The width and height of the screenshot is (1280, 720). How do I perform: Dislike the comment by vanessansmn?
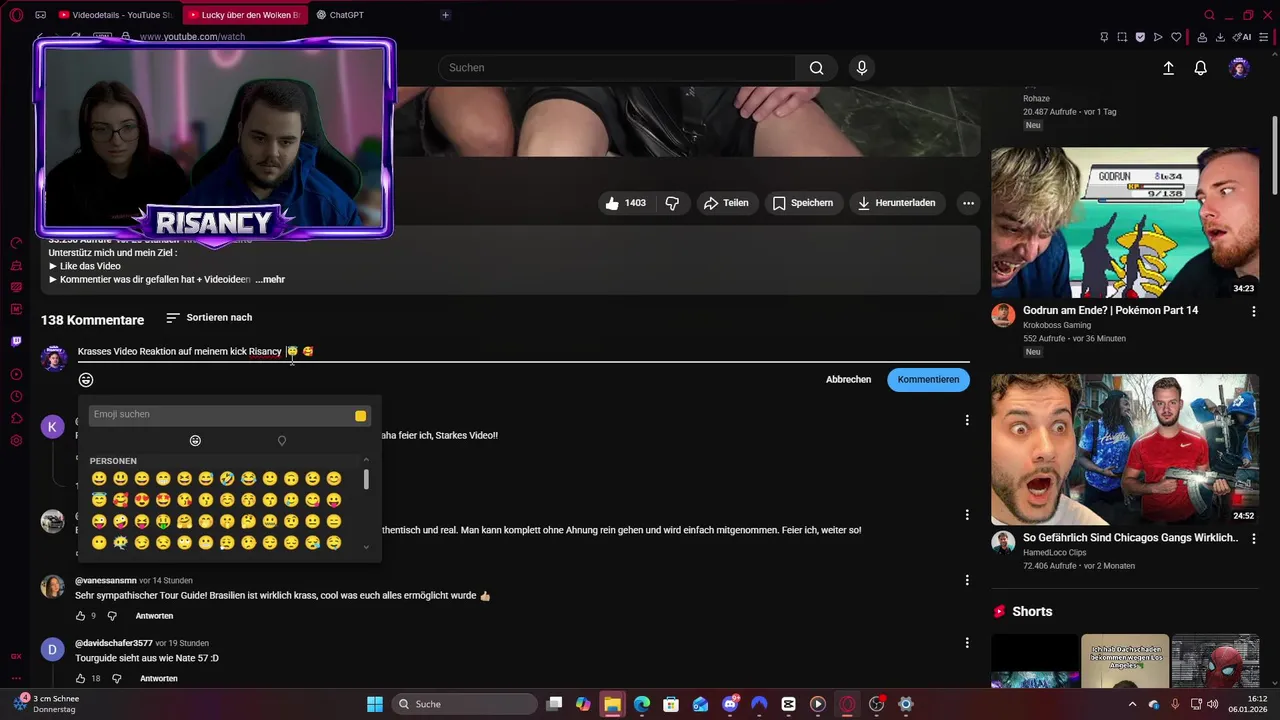(112, 616)
